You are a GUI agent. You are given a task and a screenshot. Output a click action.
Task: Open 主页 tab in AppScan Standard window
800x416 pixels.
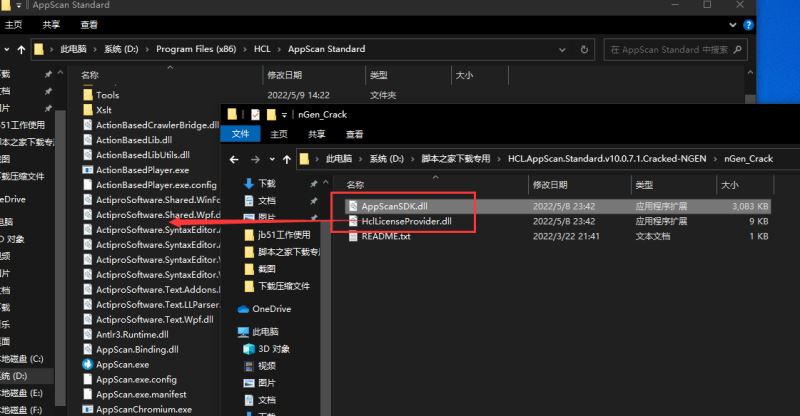(x=13, y=25)
